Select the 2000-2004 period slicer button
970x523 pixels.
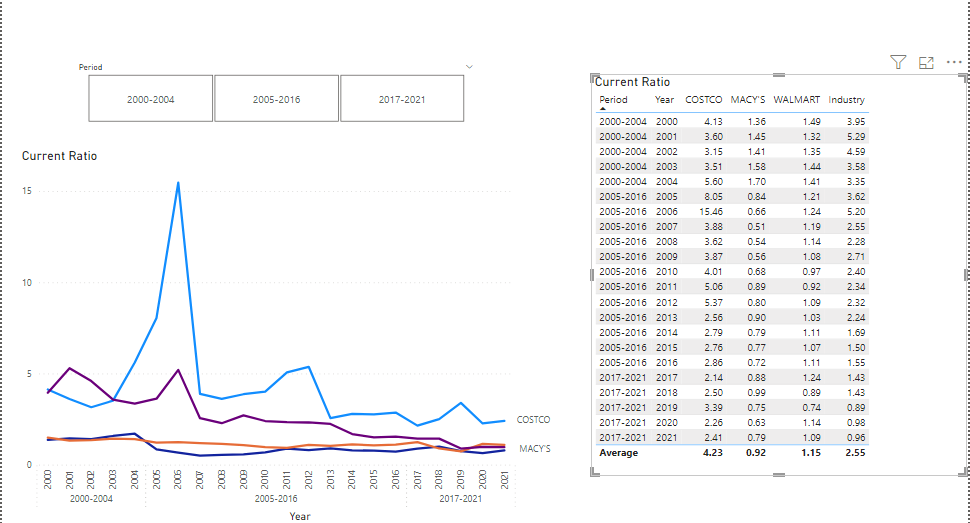pos(150,98)
